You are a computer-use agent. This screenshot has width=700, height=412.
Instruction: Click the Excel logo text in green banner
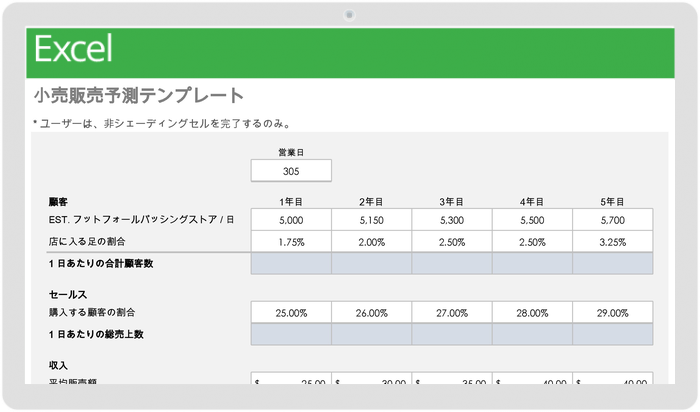[x=73, y=48]
